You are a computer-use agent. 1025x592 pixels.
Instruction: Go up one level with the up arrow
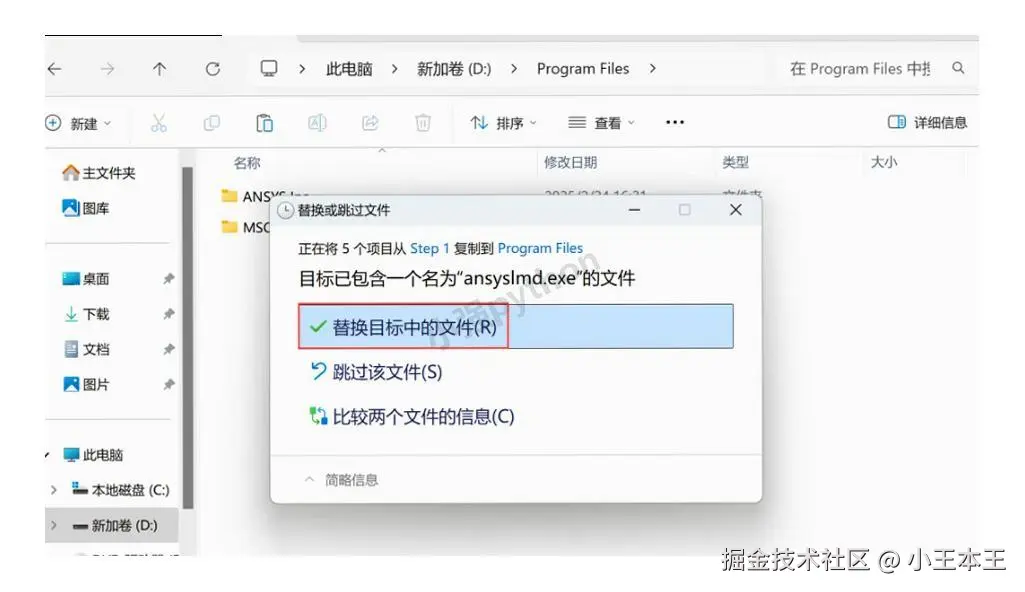pos(160,68)
